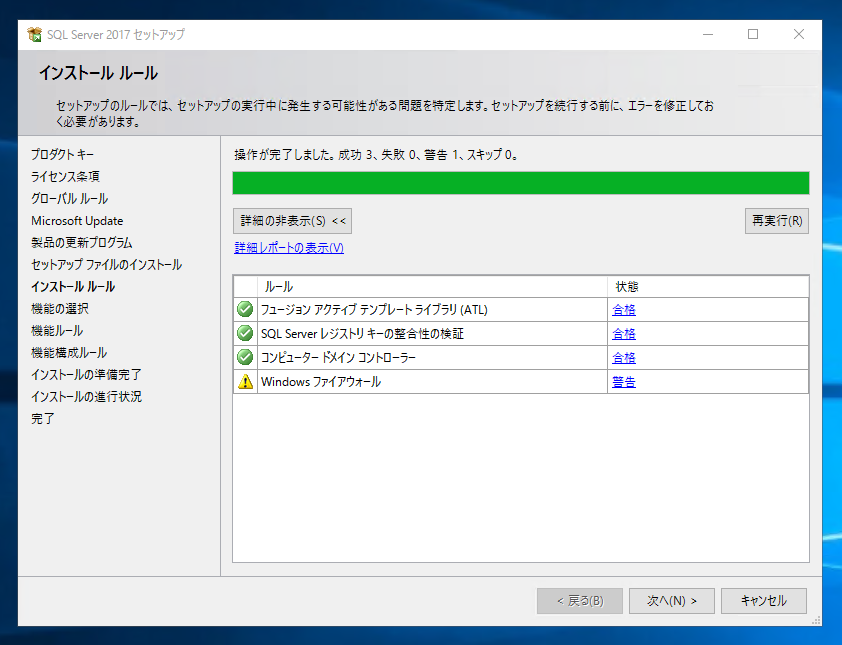Click the yellow warning icon for Windows ファイアウォール

pyautogui.click(x=245, y=382)
